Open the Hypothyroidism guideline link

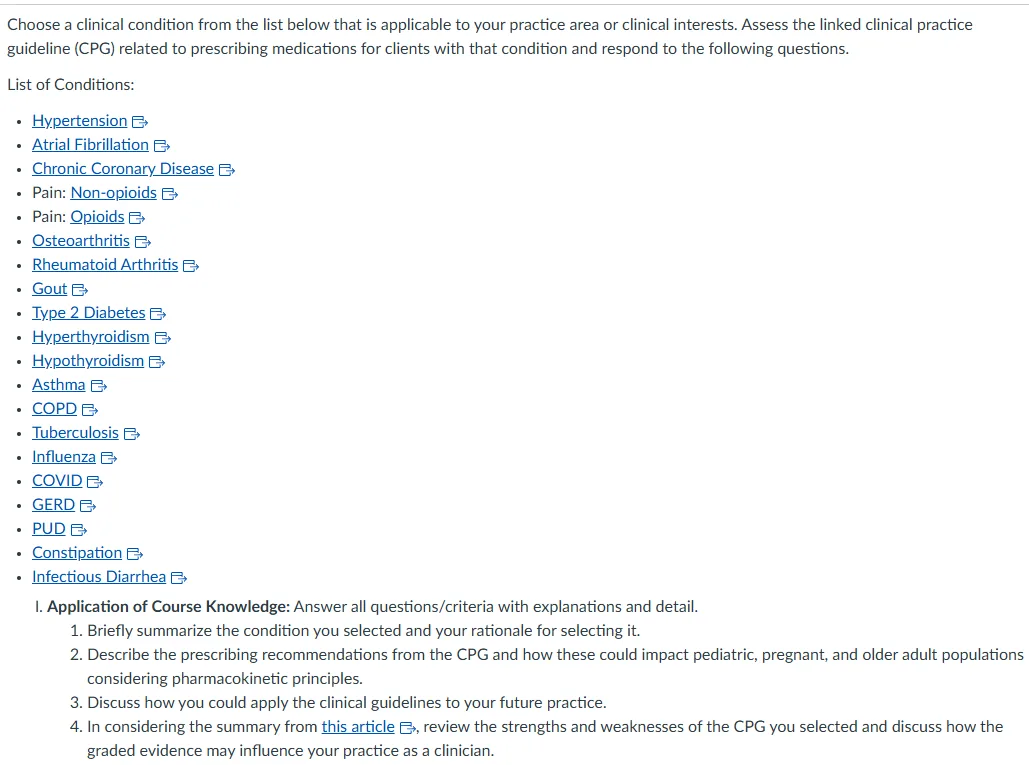click(88, 361)
